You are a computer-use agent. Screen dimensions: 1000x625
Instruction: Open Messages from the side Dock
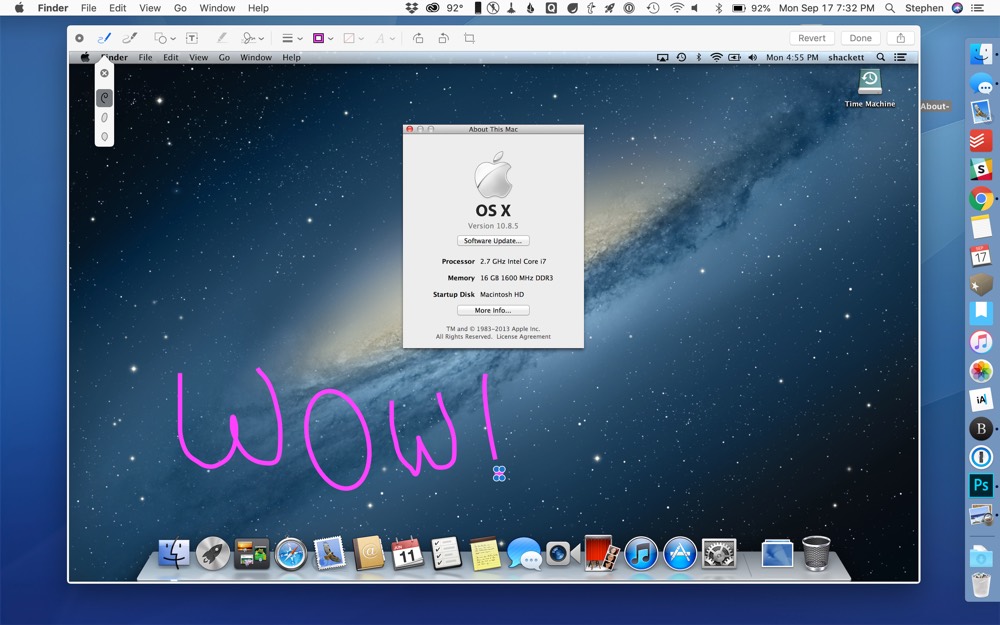pyautogui.click(x=981, y=83)
